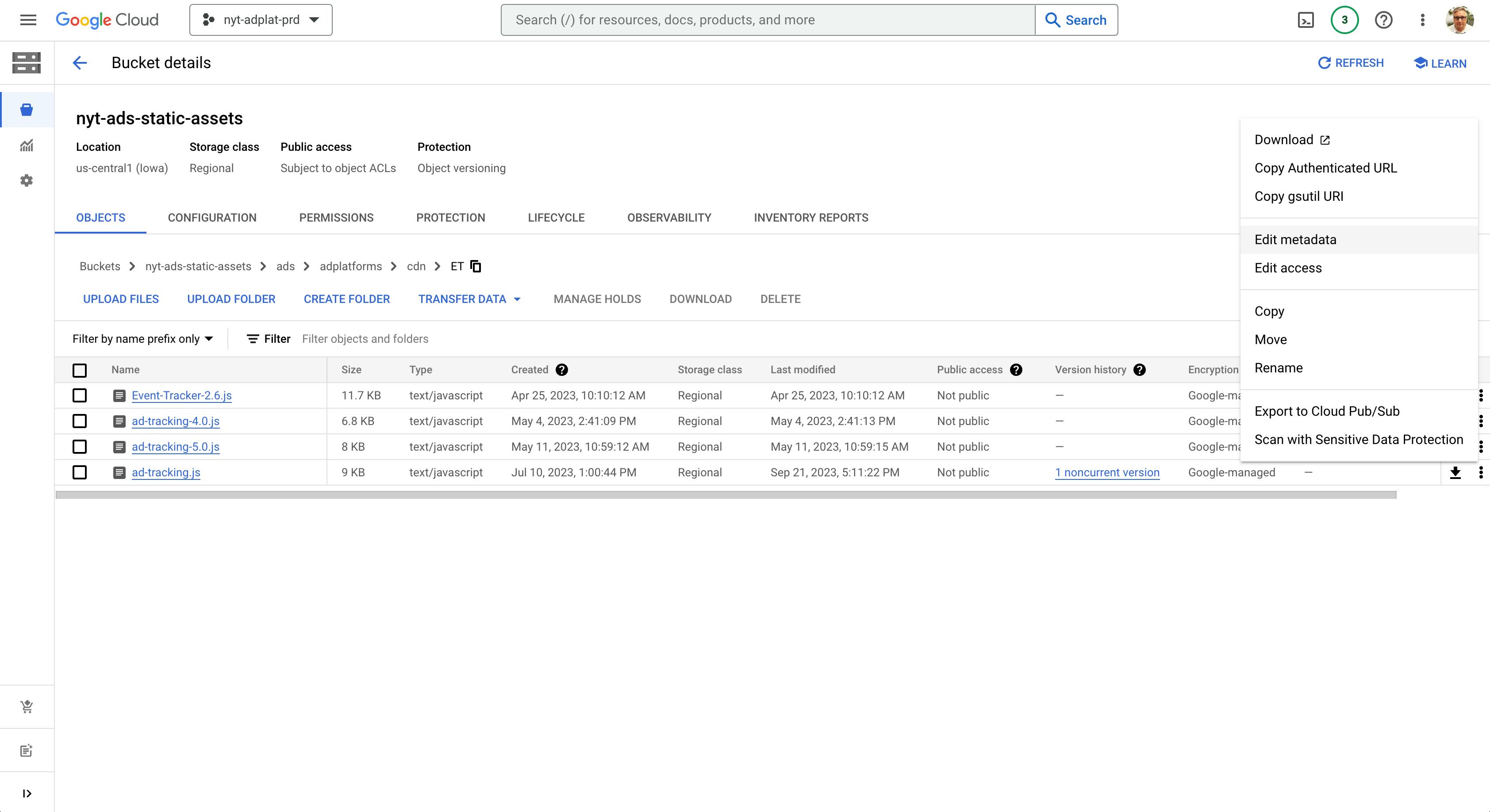Viewport: 1490px width, 812px height.
Task: Click the Learn button
Action: (x=1440, y=63)
